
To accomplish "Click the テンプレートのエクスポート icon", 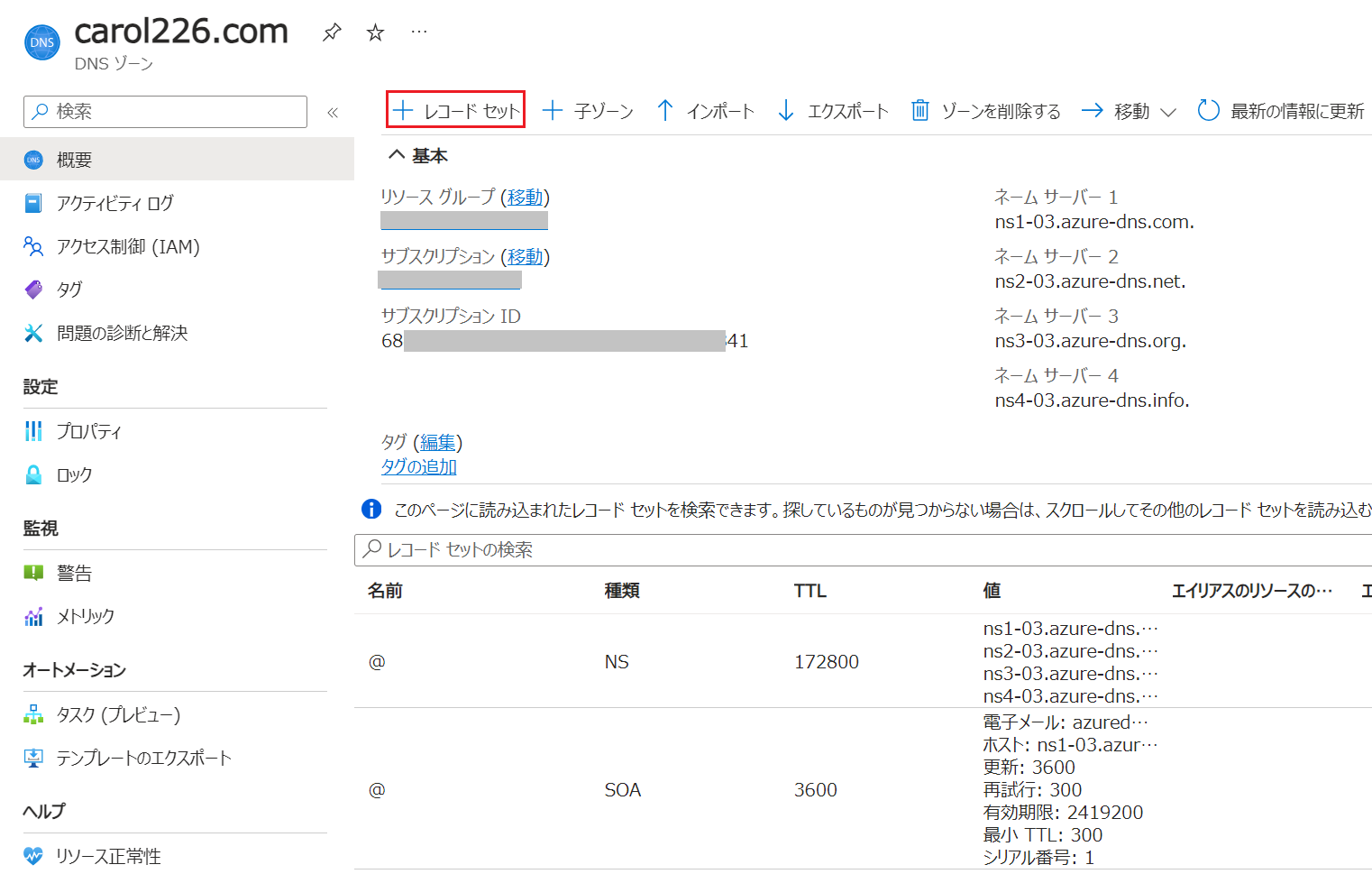I will tap(33, 758).
